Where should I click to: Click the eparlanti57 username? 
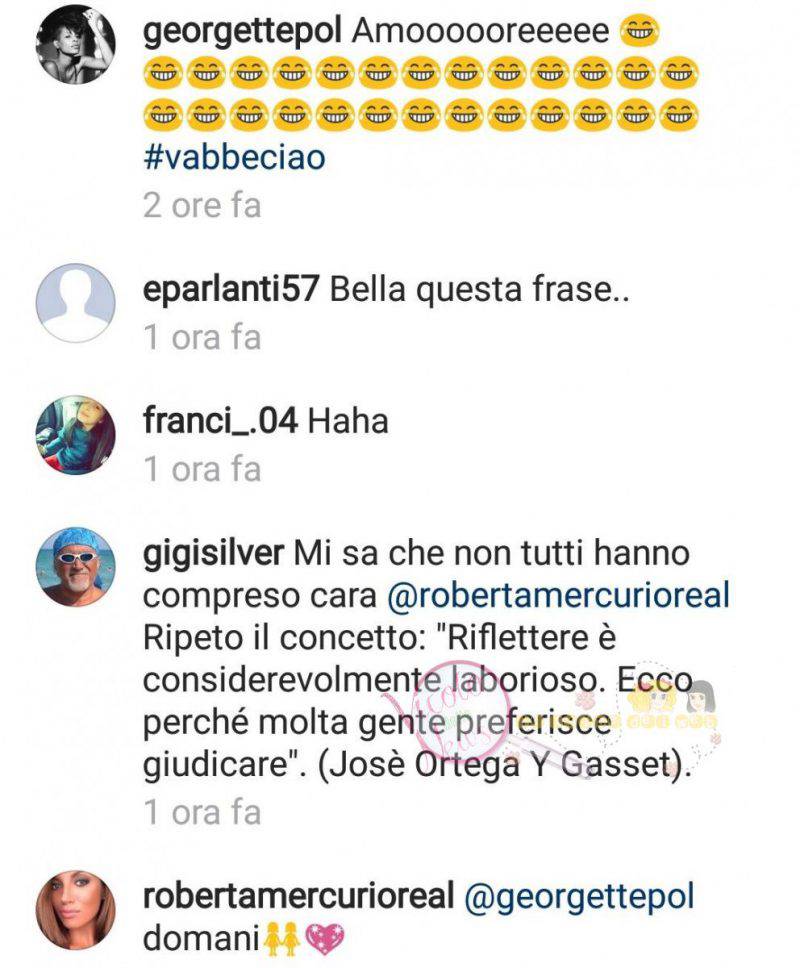click(231, 289)
